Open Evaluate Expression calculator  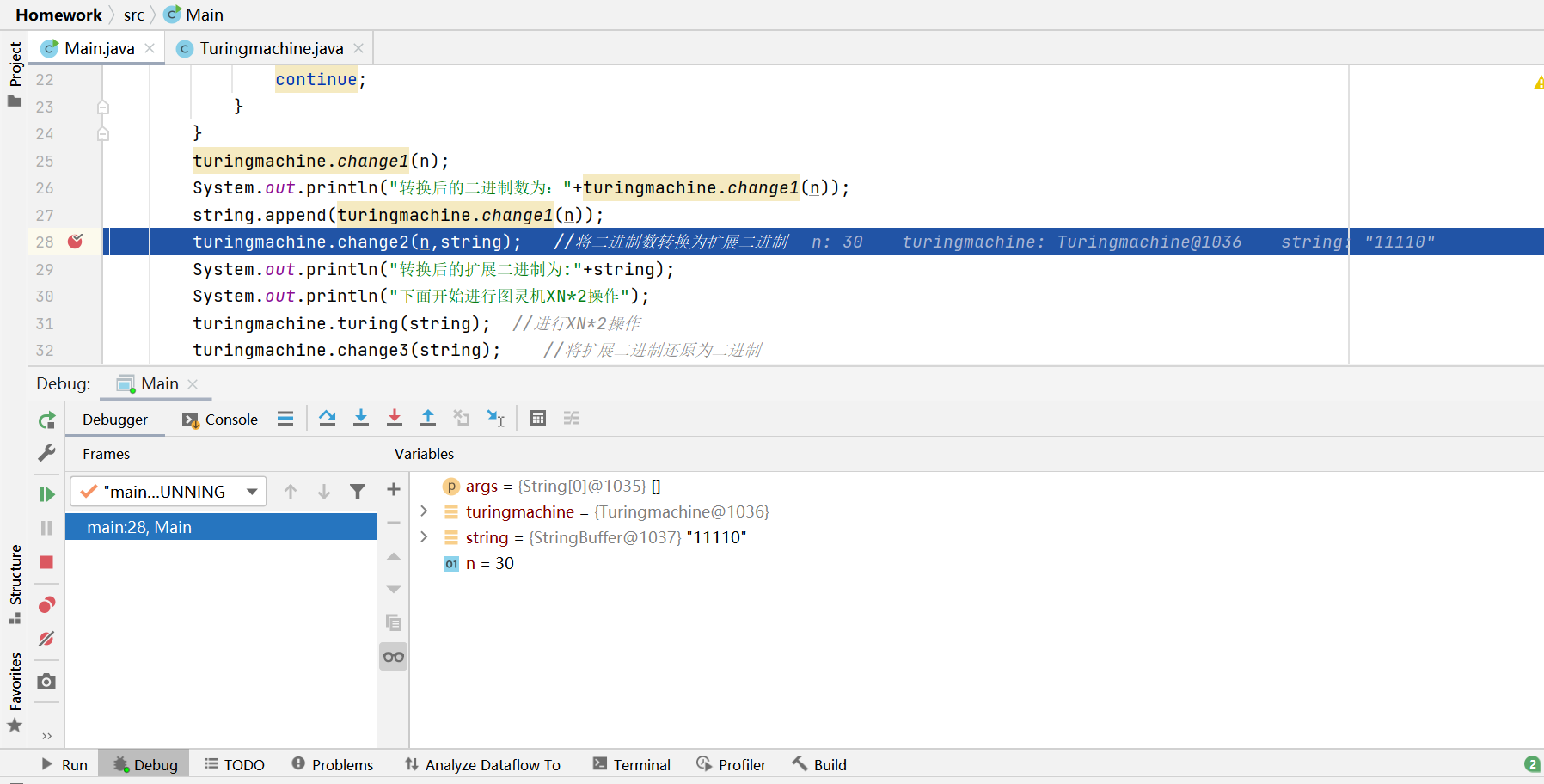coord(538,419)
